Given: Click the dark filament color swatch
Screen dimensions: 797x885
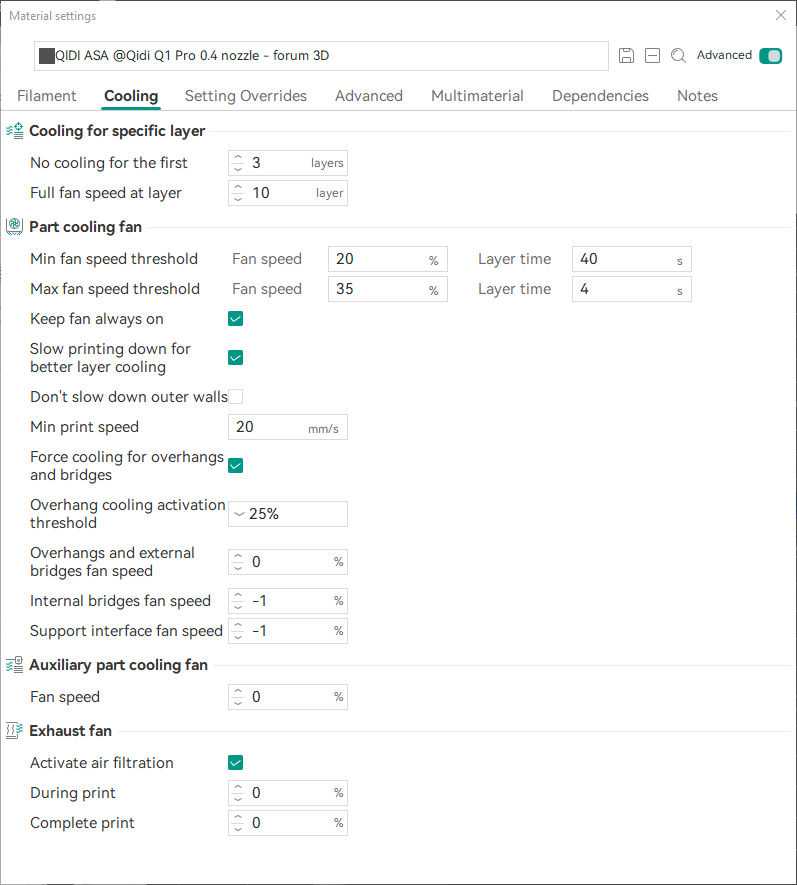Looking at the screenshot, I should (x=46, y=56).
